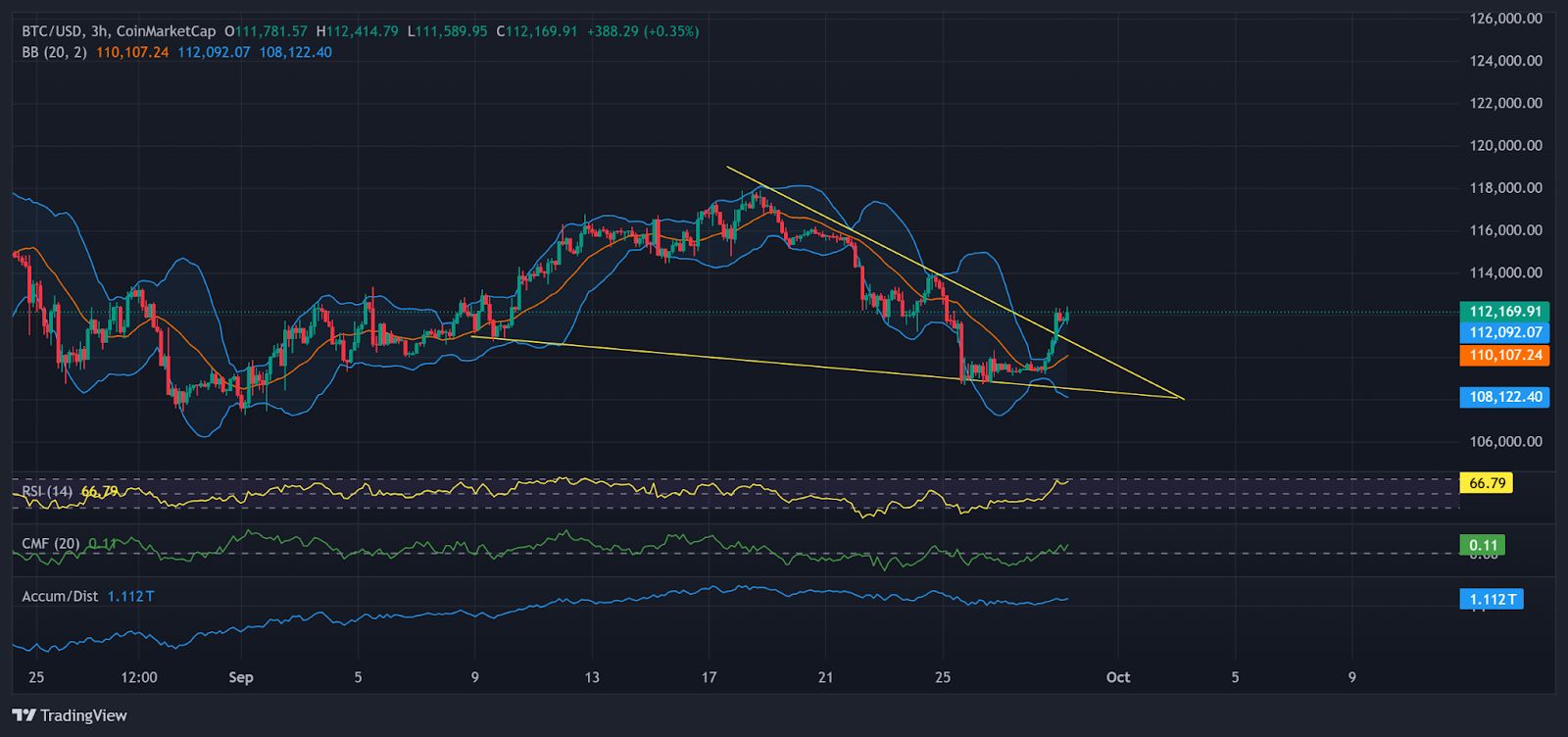
Task: Click the 116,000.00 price axis label
Action: (1505, 230)
